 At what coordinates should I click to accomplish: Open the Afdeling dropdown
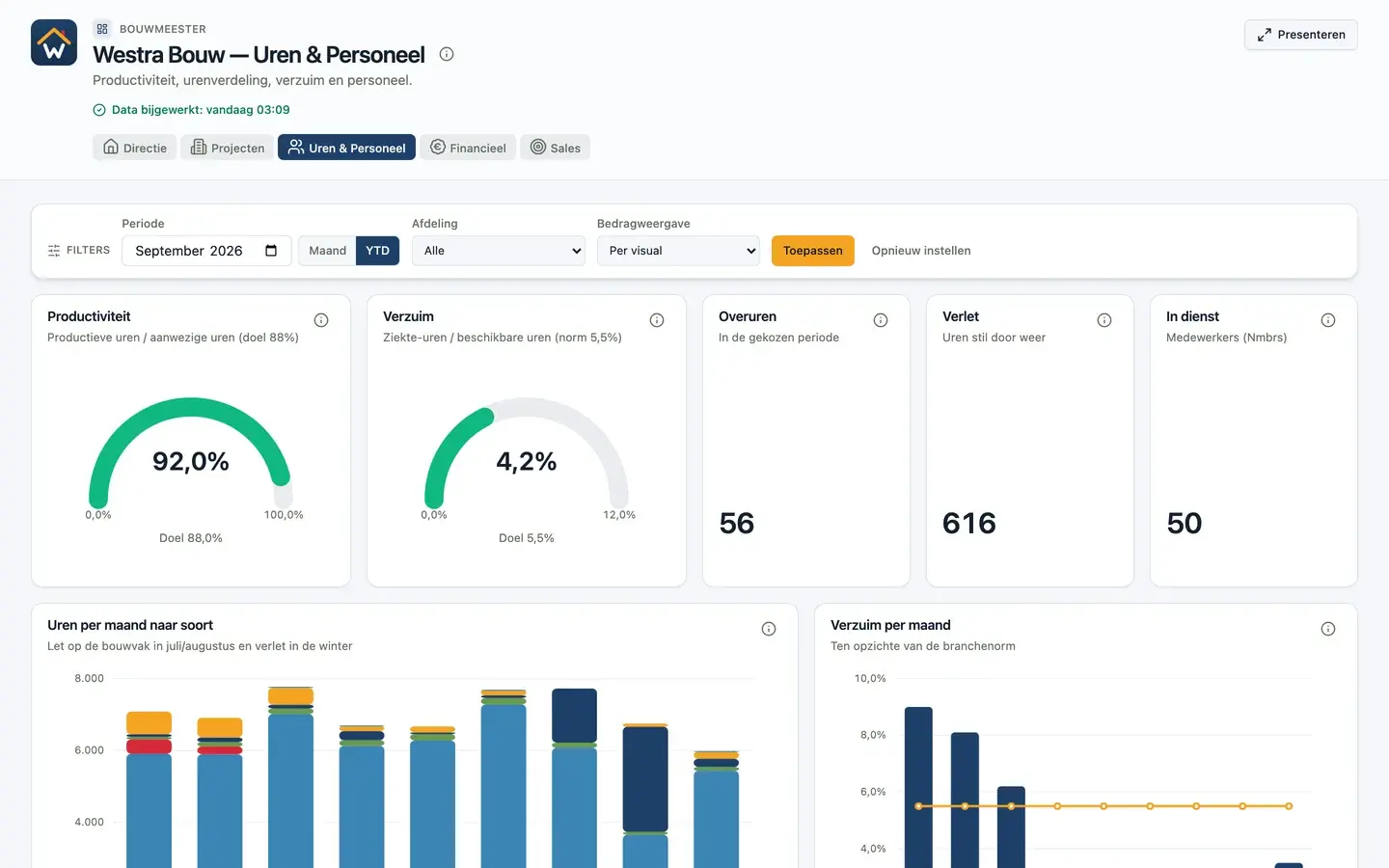click(x=499, y=251)
